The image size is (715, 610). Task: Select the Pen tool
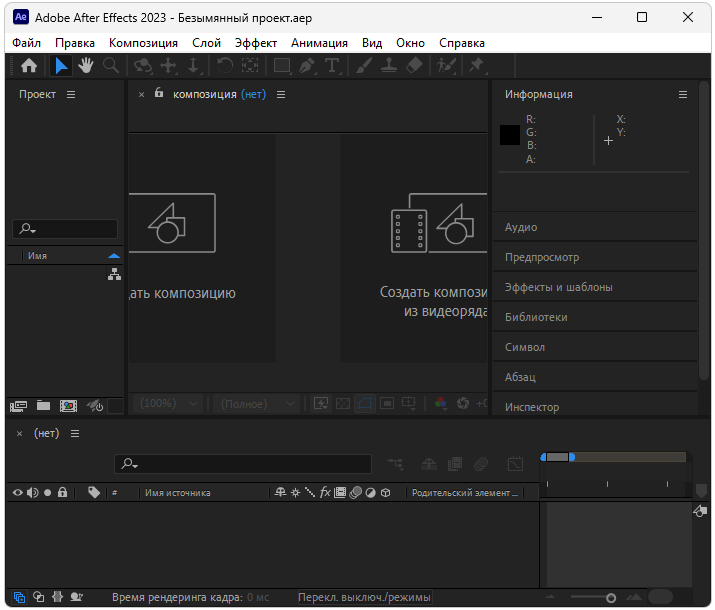307,66
